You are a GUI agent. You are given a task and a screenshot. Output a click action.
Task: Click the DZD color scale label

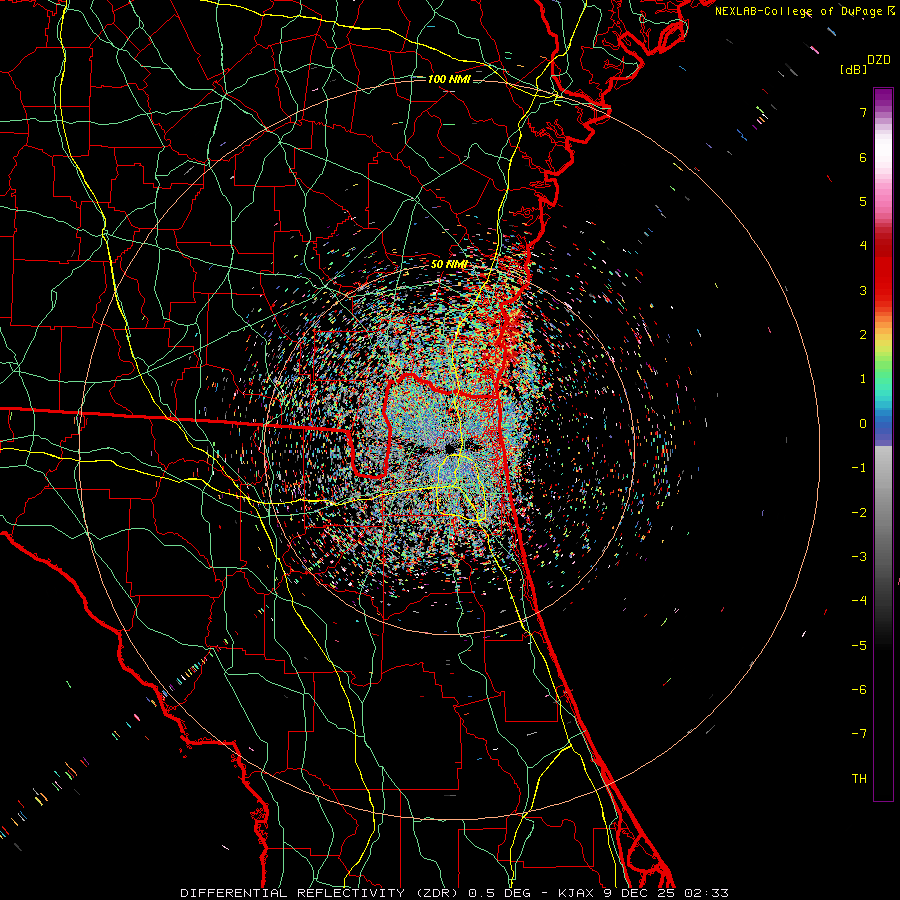pyautogui.click(x=879, y=60)
